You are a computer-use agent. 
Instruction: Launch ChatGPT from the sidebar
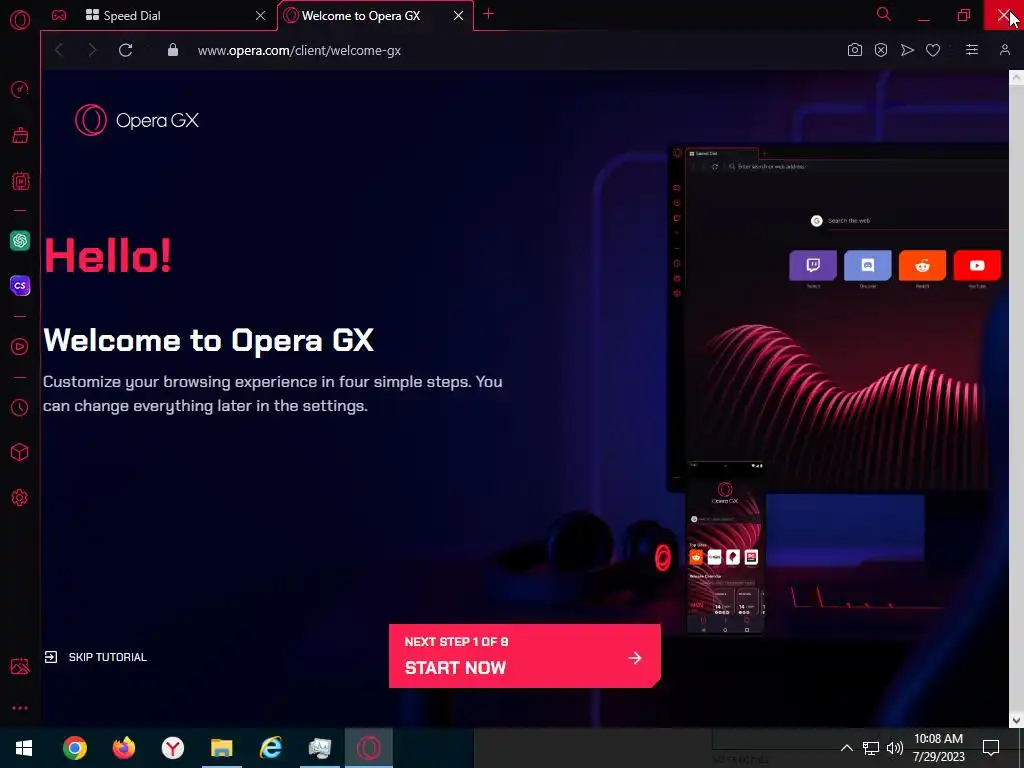20,240
